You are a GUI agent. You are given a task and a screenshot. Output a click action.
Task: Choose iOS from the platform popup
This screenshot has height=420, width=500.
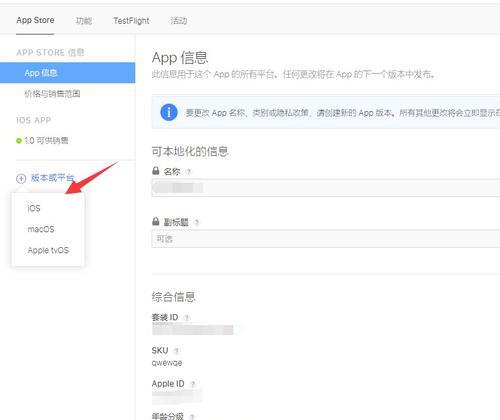(34, 208)
